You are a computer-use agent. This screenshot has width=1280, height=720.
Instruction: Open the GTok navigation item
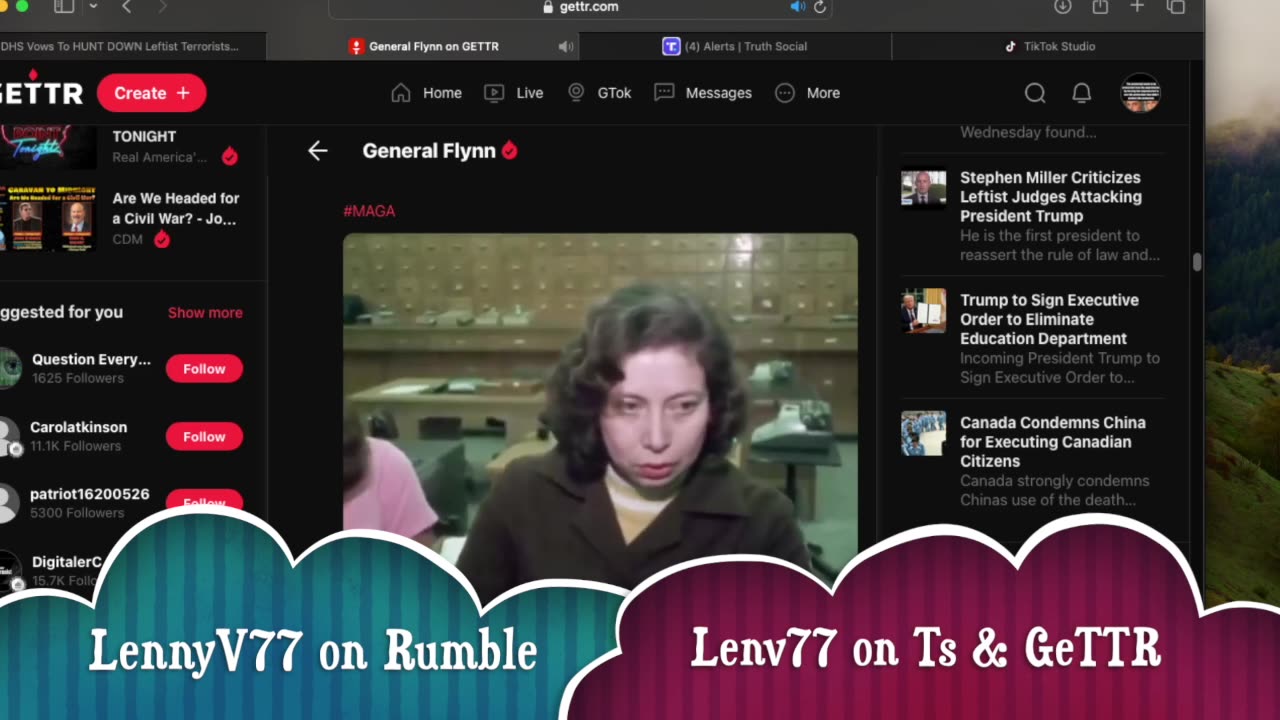(x=599, y=93)
